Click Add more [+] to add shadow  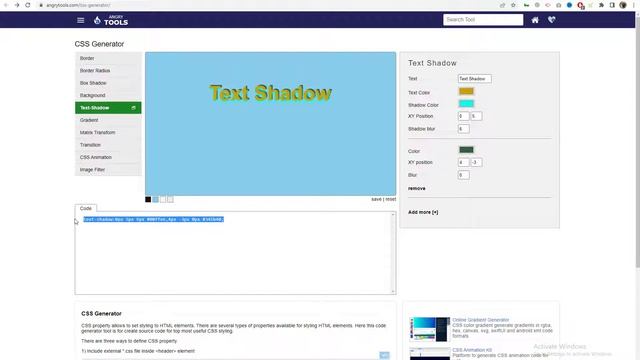coord(423,212)
